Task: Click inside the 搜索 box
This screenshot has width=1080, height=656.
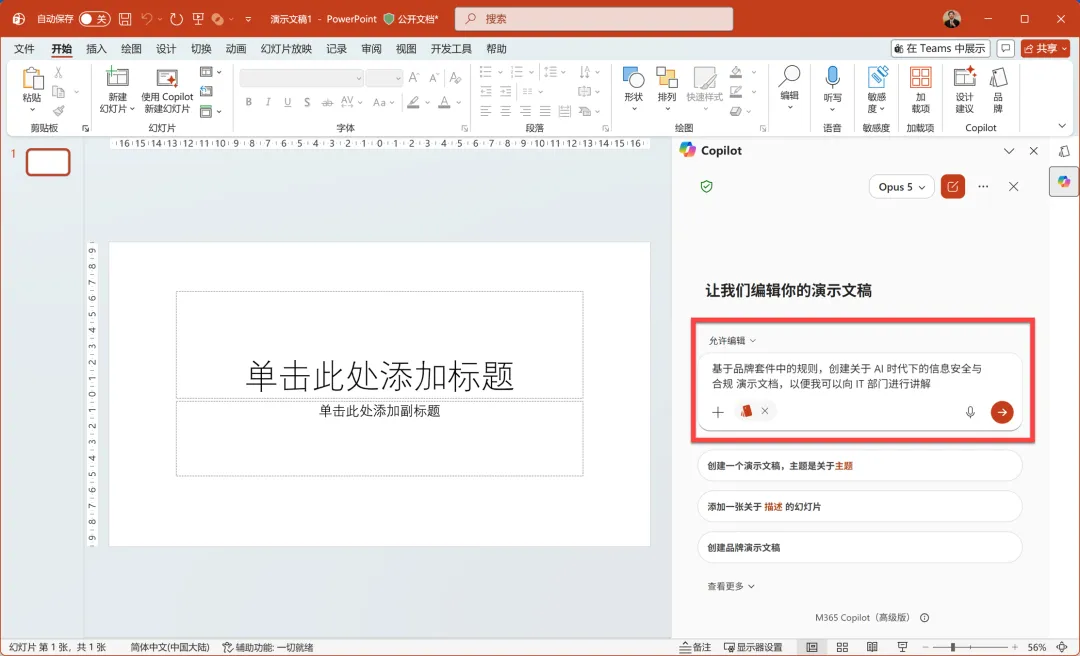Action: pyautogui.click(x=594, y=19)
